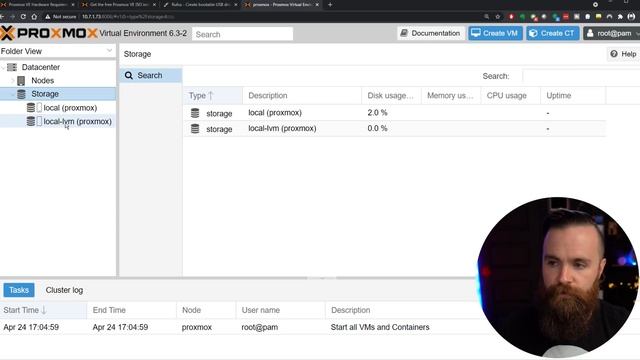This screenshot has height=360, width=640.
Task: Select the local-lvm (proxmox) row in the grid
Action: point(394,129)
